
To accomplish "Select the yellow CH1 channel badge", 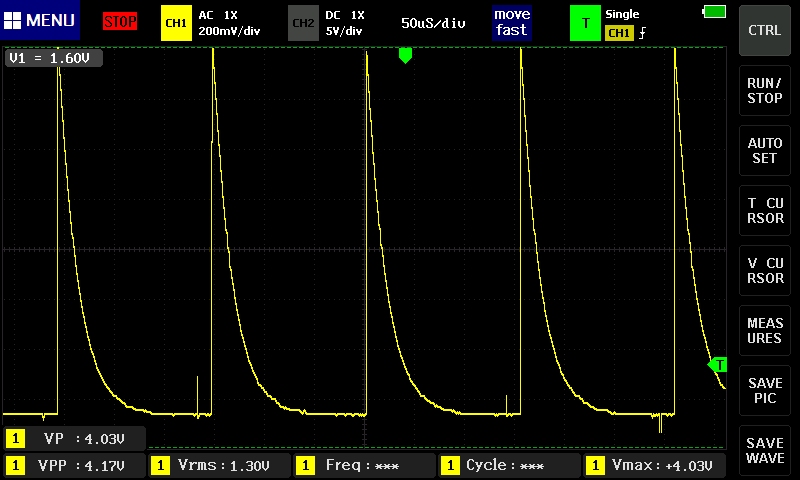I will point(176,22).
